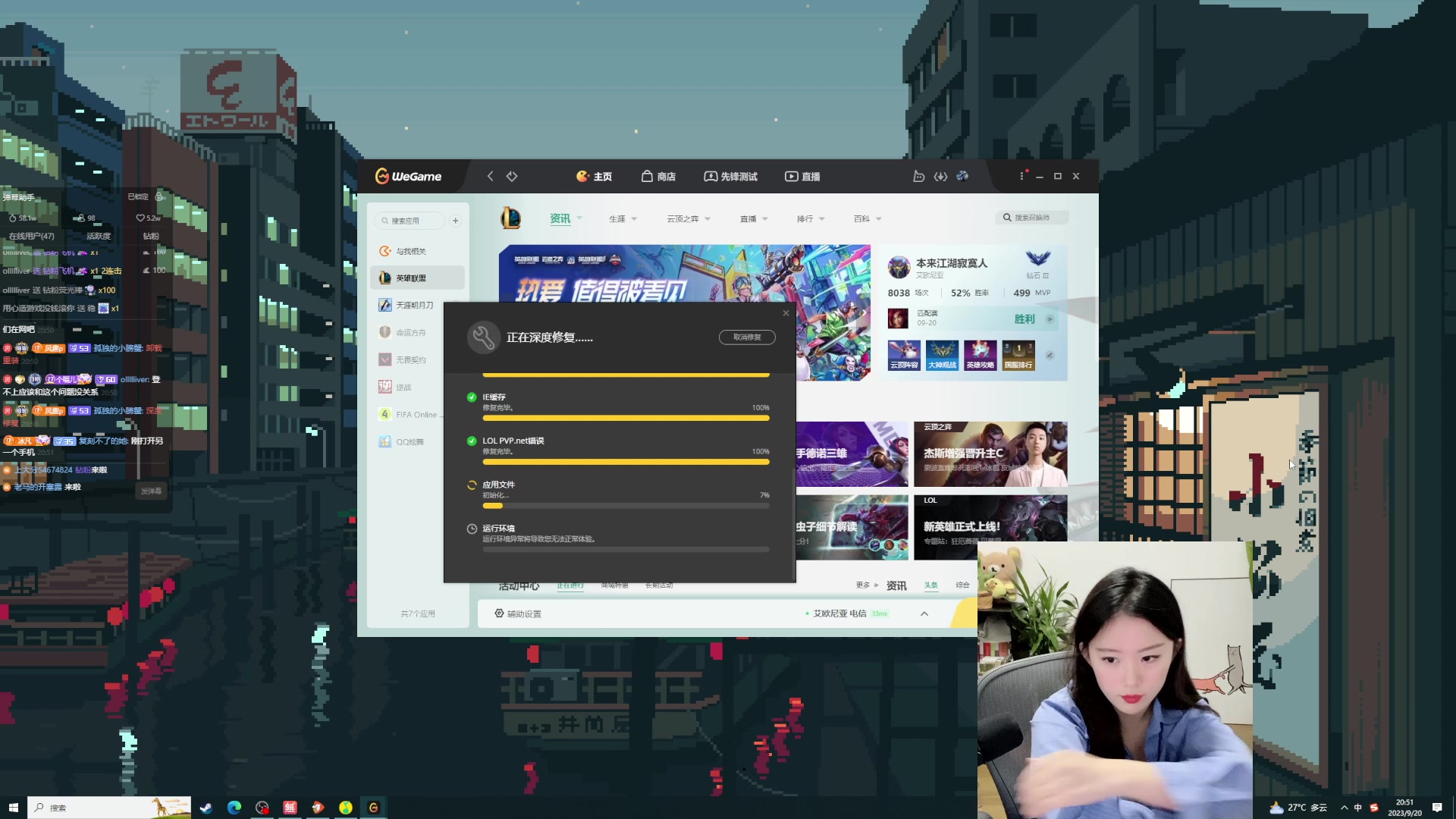Open the 大神观战 shortcut tile
The height and width of the screenshot is (819, 1456).
(x=942, y=355)
